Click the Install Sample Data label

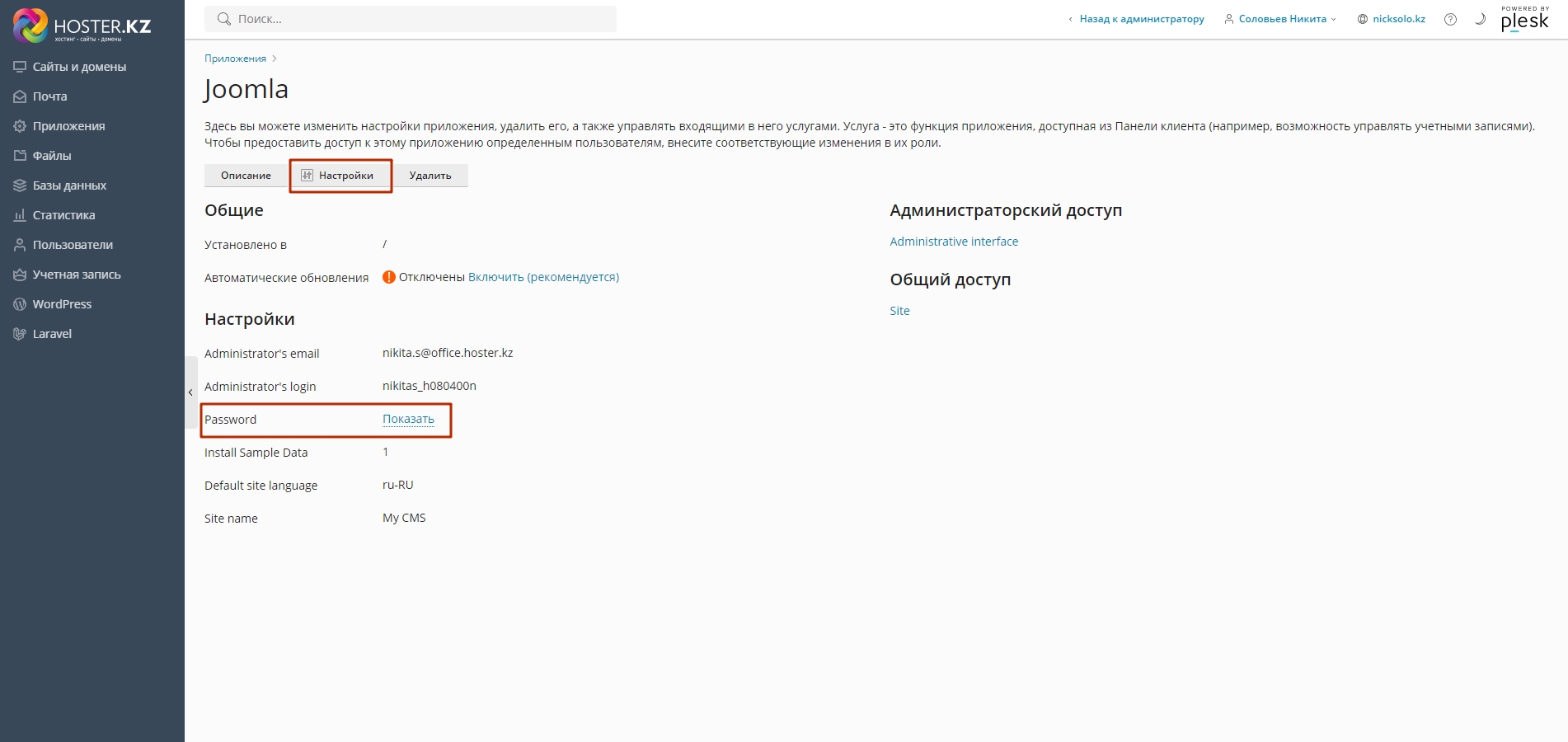(x=256, y=453)
